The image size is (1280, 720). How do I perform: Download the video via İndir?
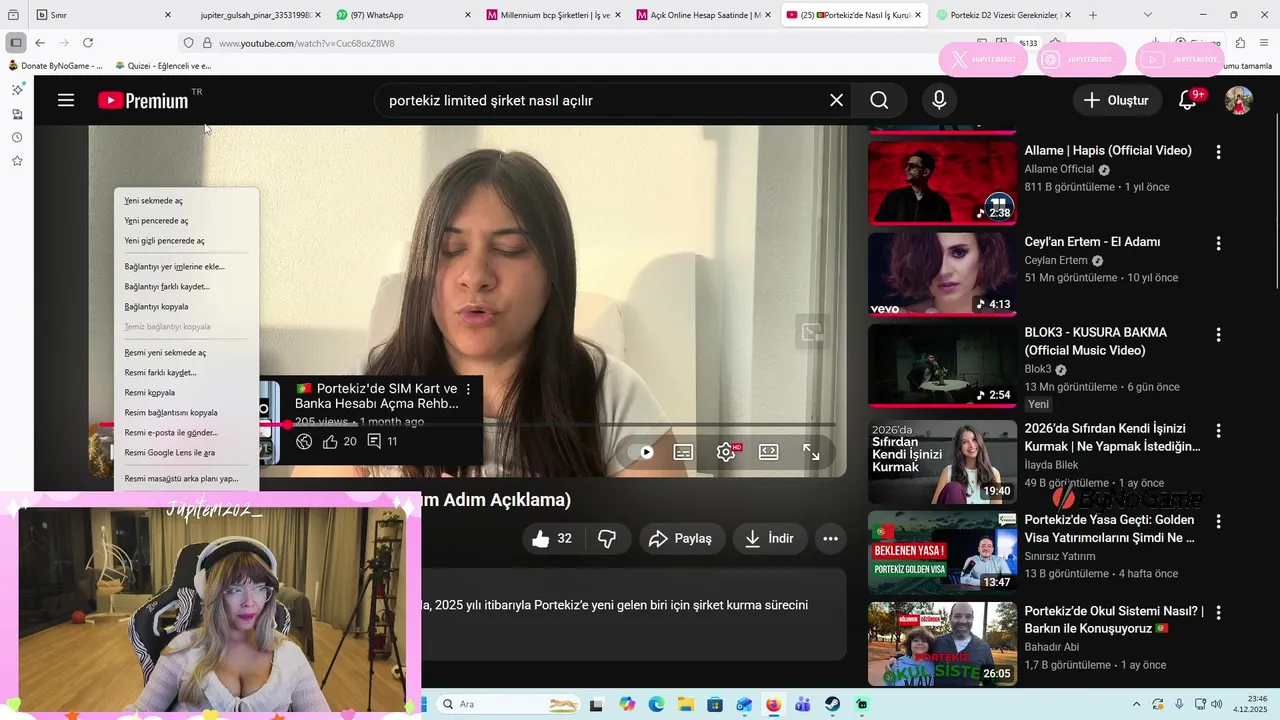coord(769,538)
